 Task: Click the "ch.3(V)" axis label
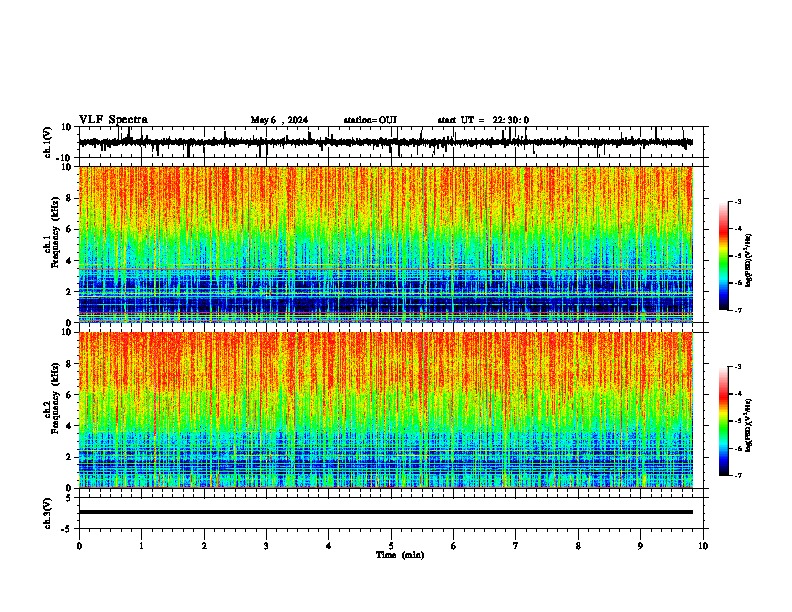tap(48, 513)
